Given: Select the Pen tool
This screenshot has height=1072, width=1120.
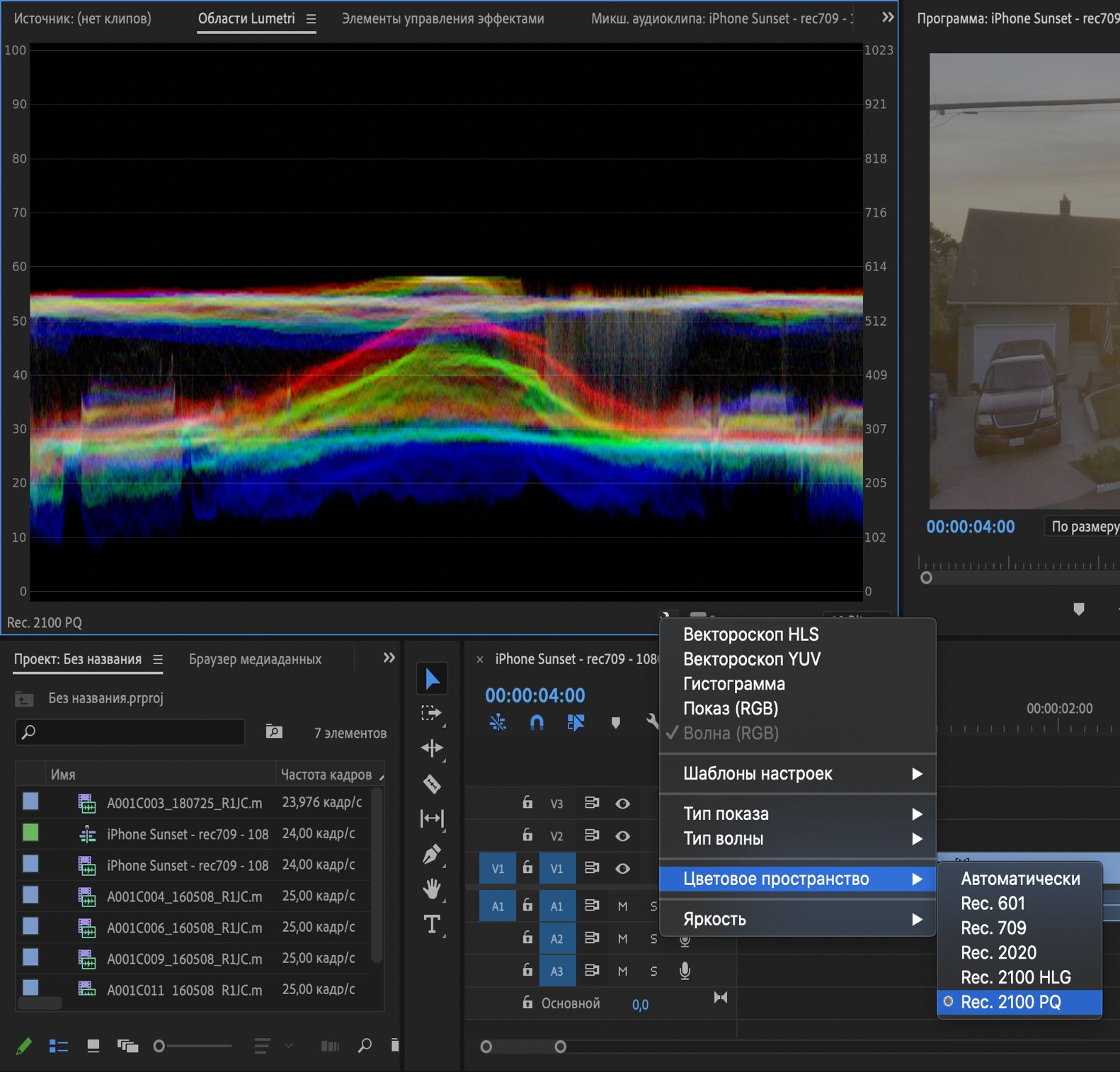Looking at the screenshot, I should 432,854.
